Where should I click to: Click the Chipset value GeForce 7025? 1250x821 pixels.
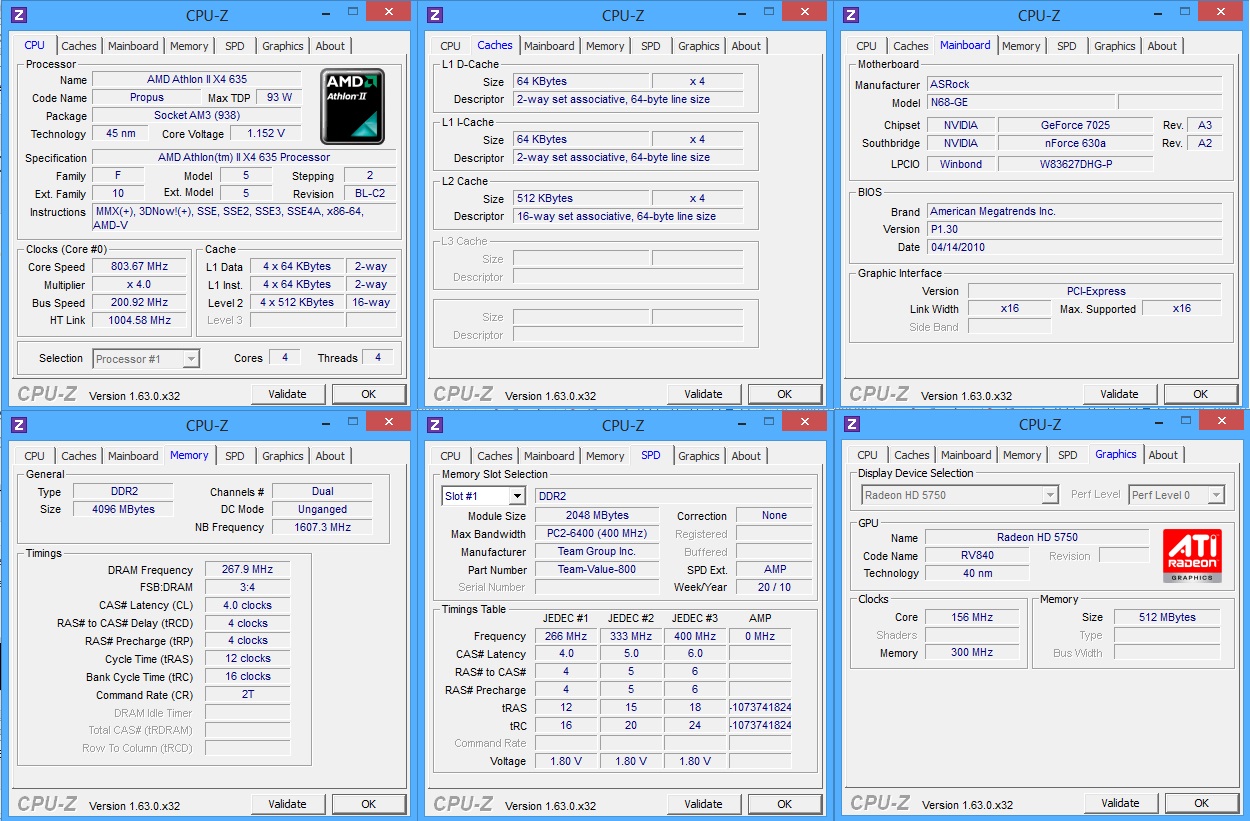(1076, 126)
